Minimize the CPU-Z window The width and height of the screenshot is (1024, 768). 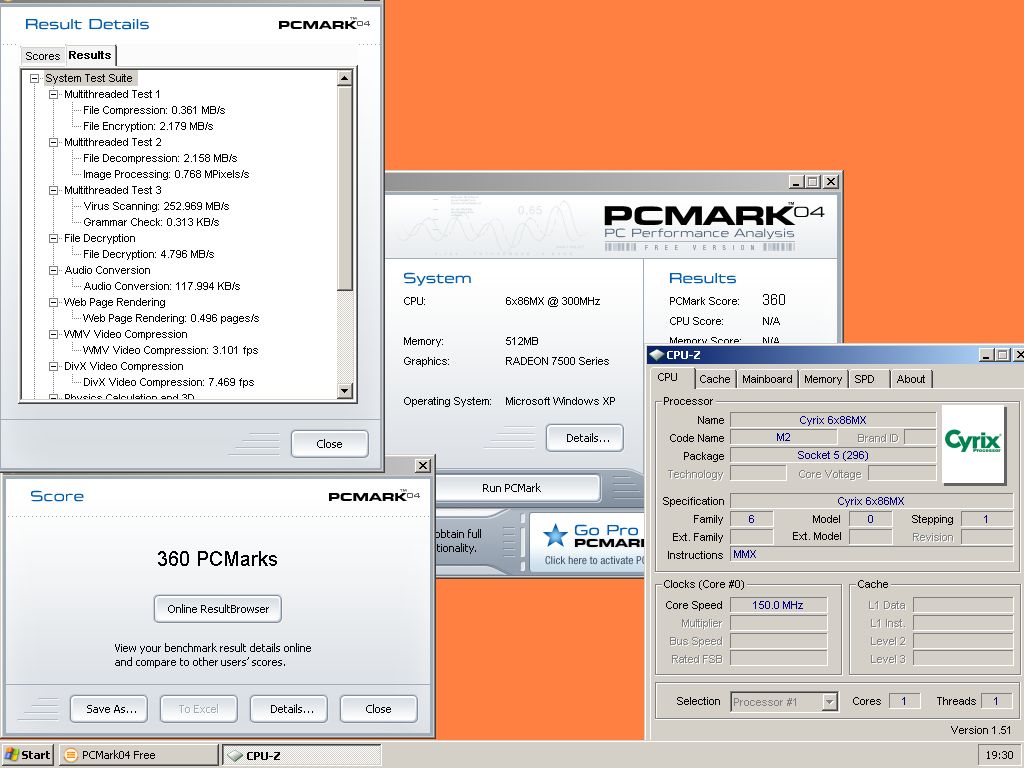(986, 355)
